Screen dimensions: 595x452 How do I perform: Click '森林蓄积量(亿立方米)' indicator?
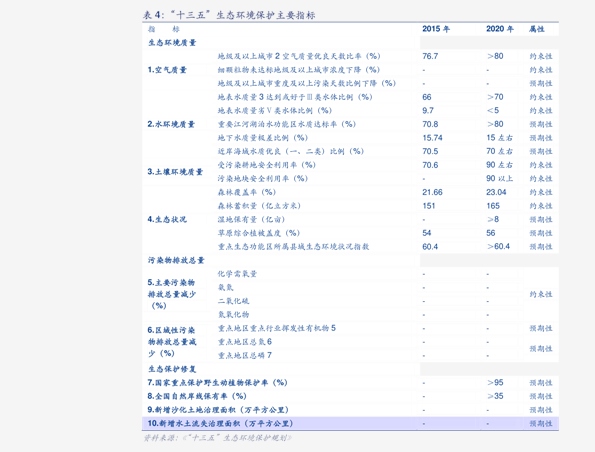pyautogui.click(x=259, y=206)
